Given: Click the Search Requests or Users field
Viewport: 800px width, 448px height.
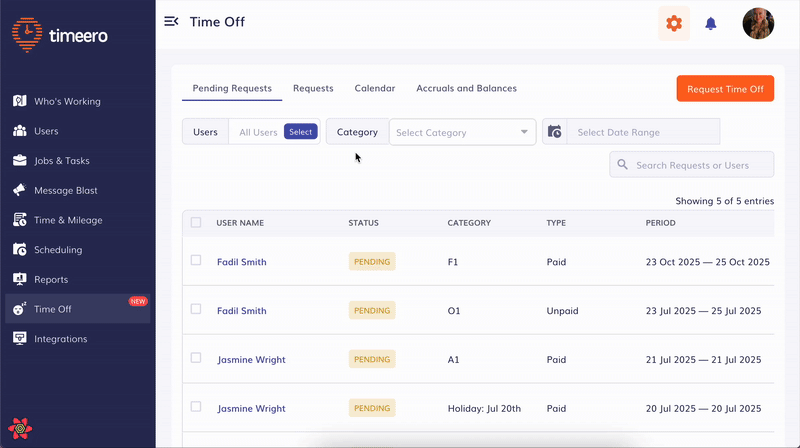Looking at the screenshot, I should coord(700,165).
